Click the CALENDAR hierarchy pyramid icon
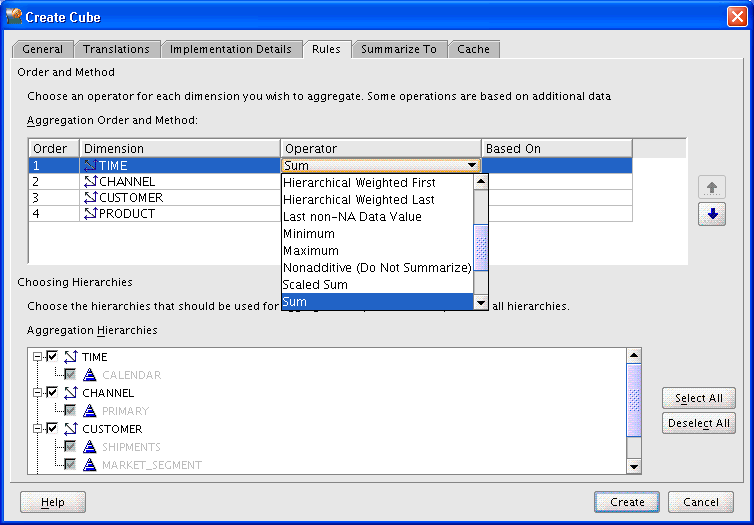The height and width of the screenshot is (525, 754). coord(89,375)
